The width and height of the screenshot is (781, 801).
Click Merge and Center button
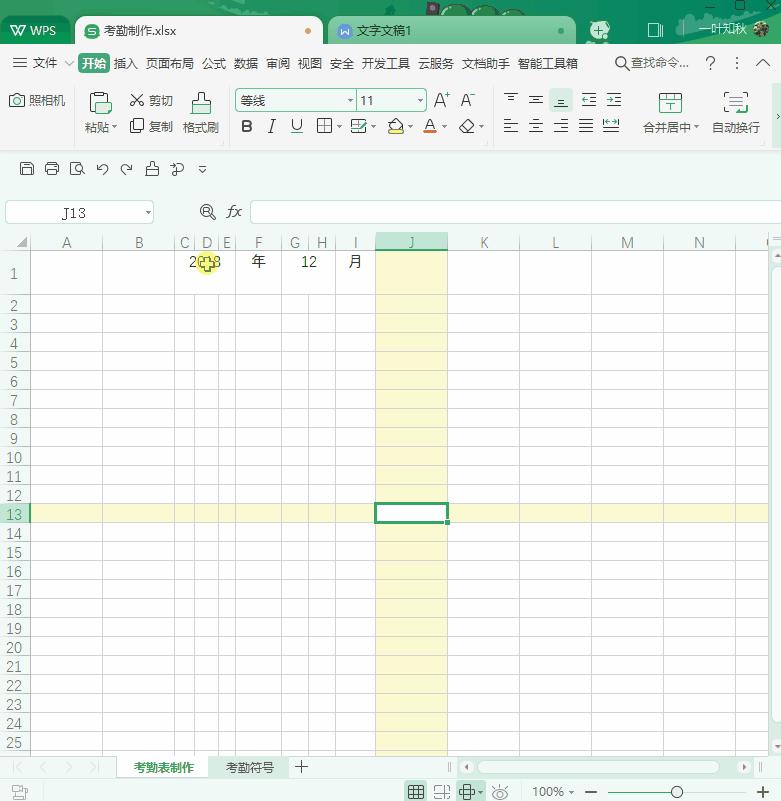pyautogui.click(x=670, y=113)
